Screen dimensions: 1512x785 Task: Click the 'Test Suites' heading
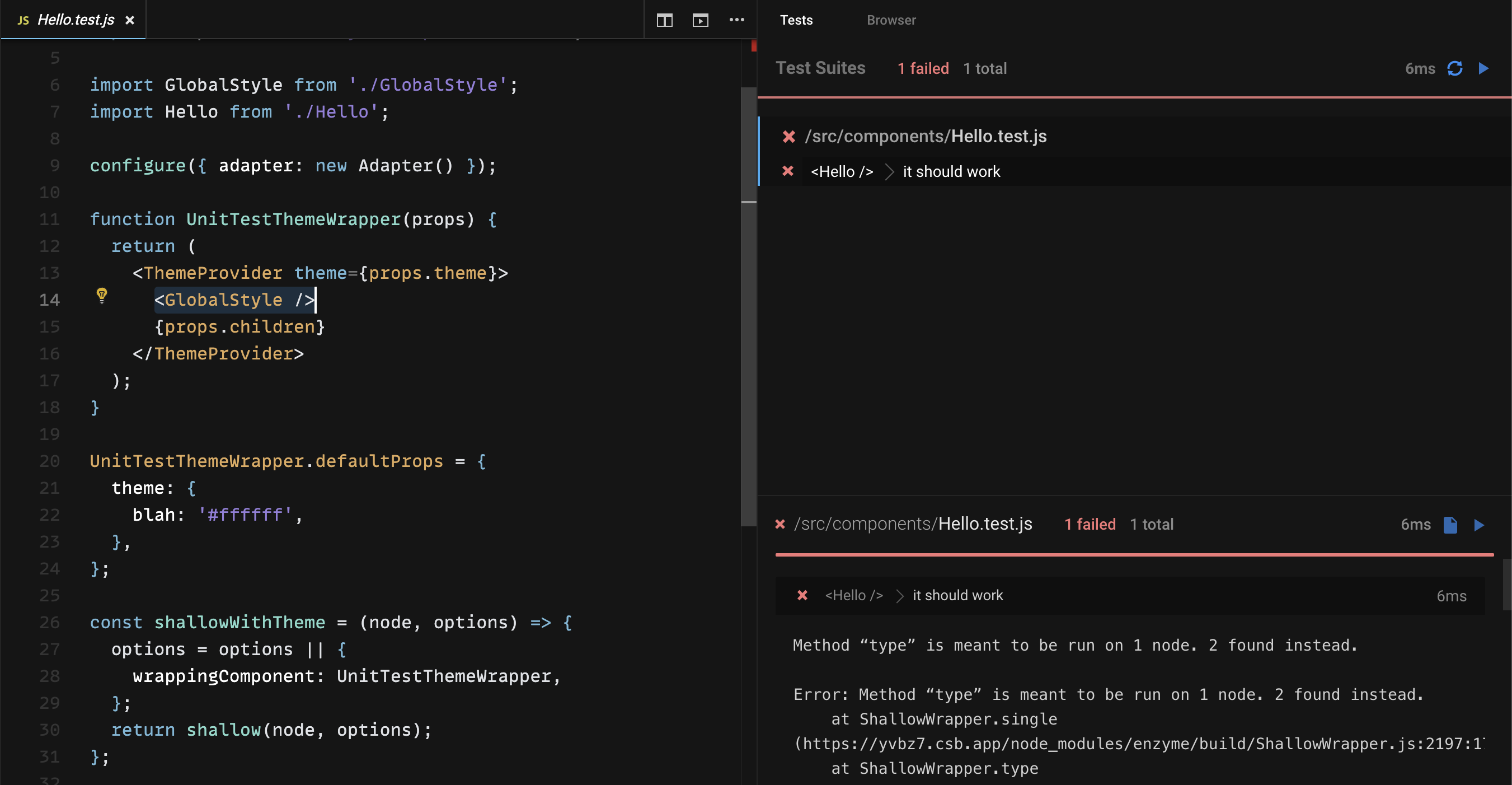point(820,68)
